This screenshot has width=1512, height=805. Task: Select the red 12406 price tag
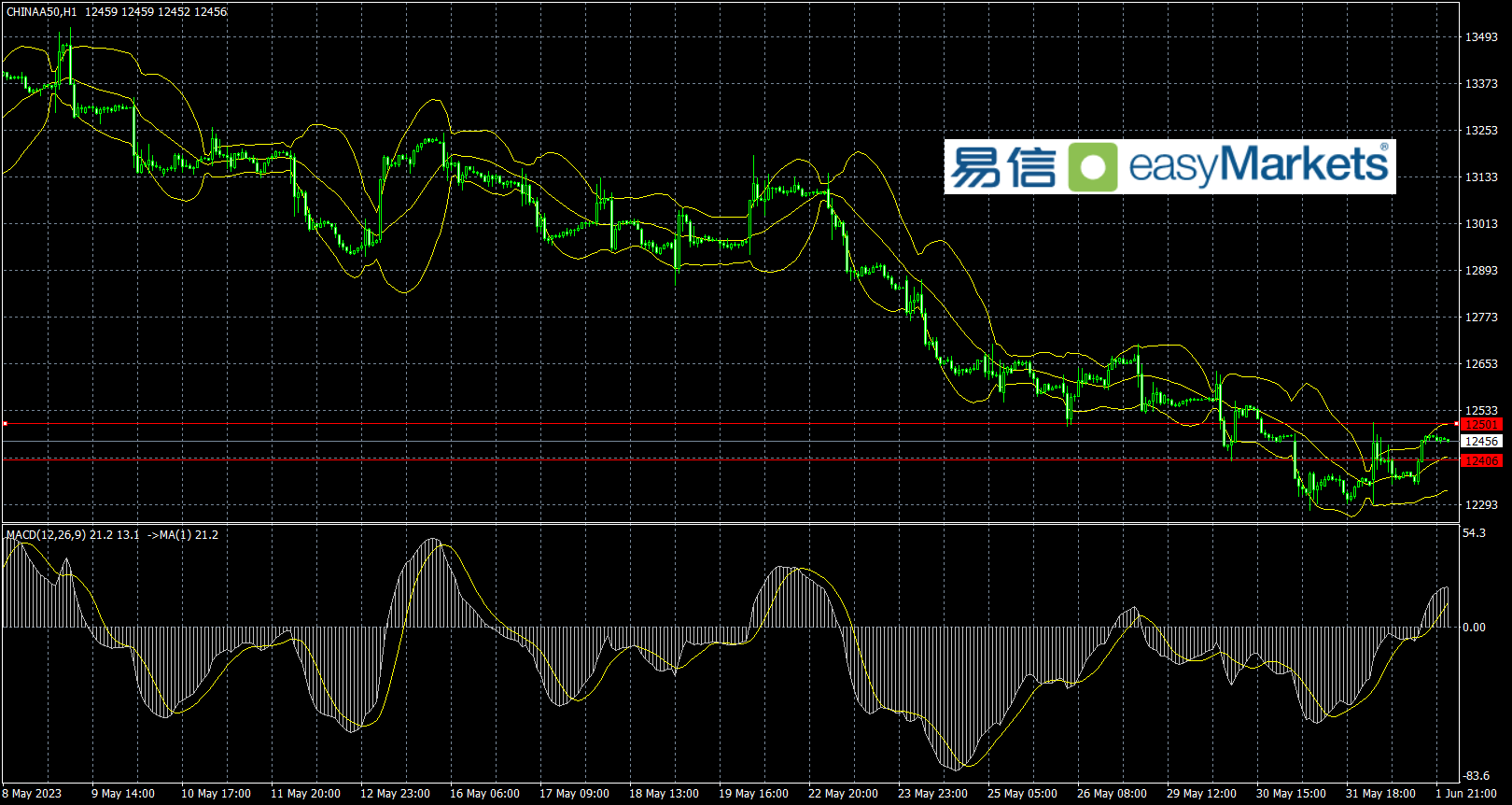click(1480, 460)
